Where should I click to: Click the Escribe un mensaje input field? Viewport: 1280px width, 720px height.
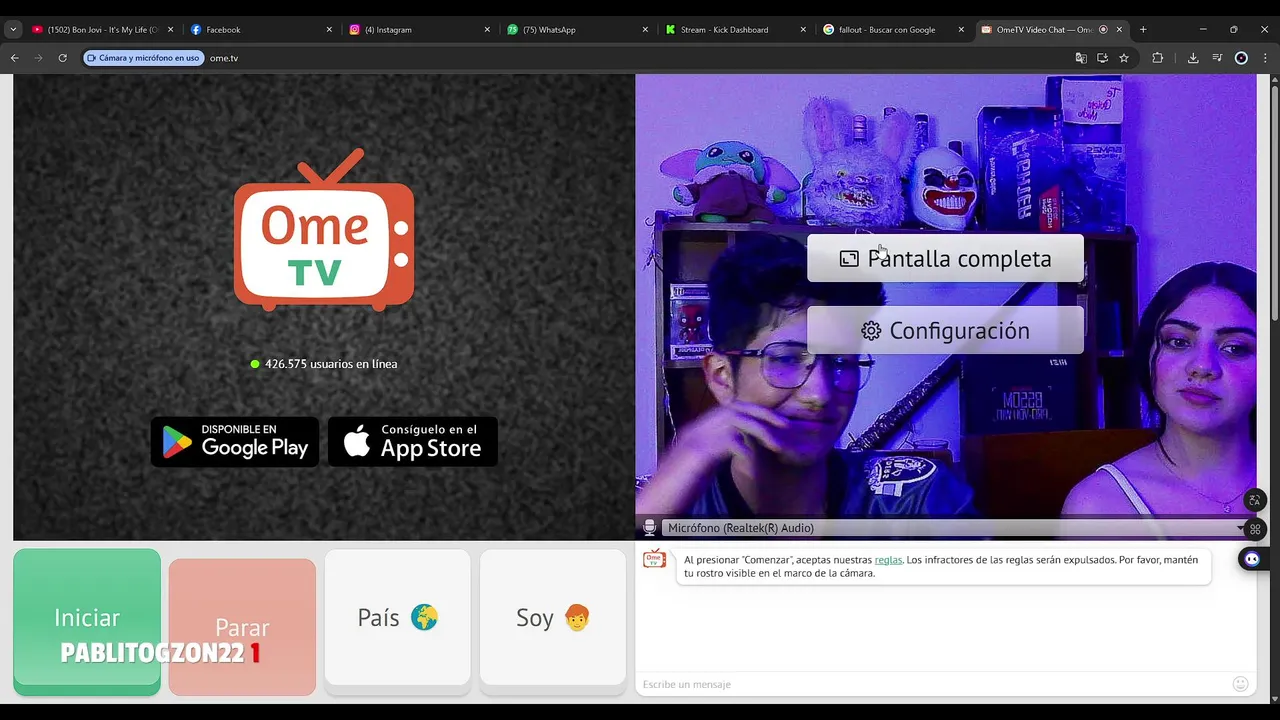coord(935,684)
